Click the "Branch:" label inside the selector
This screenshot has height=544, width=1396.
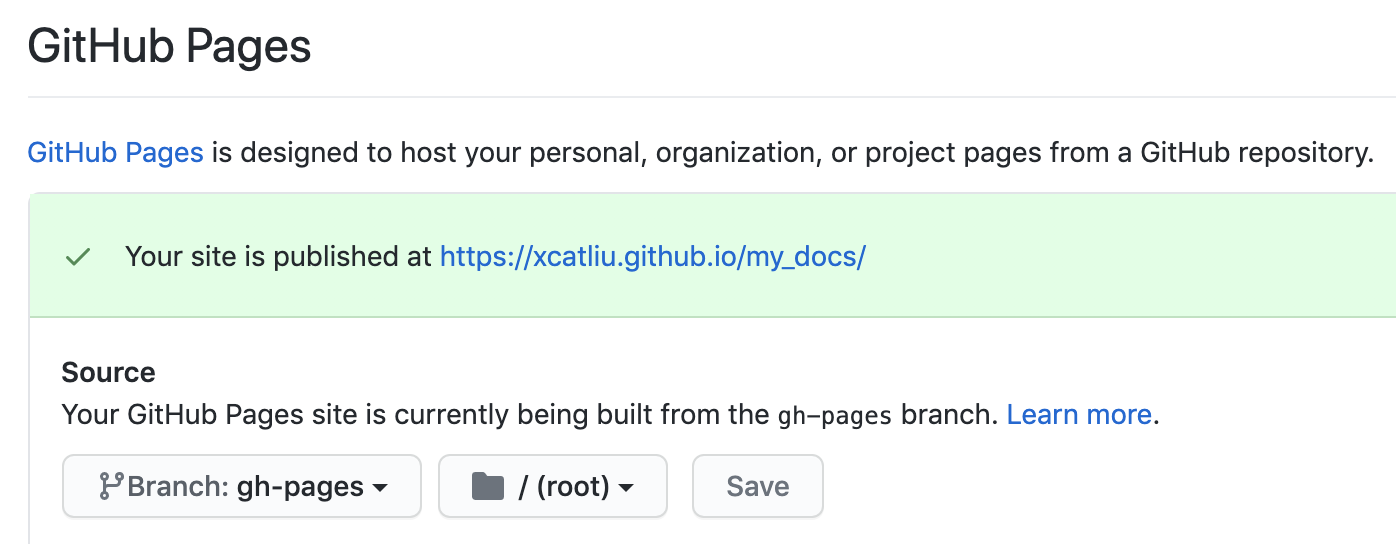[179, 487]
